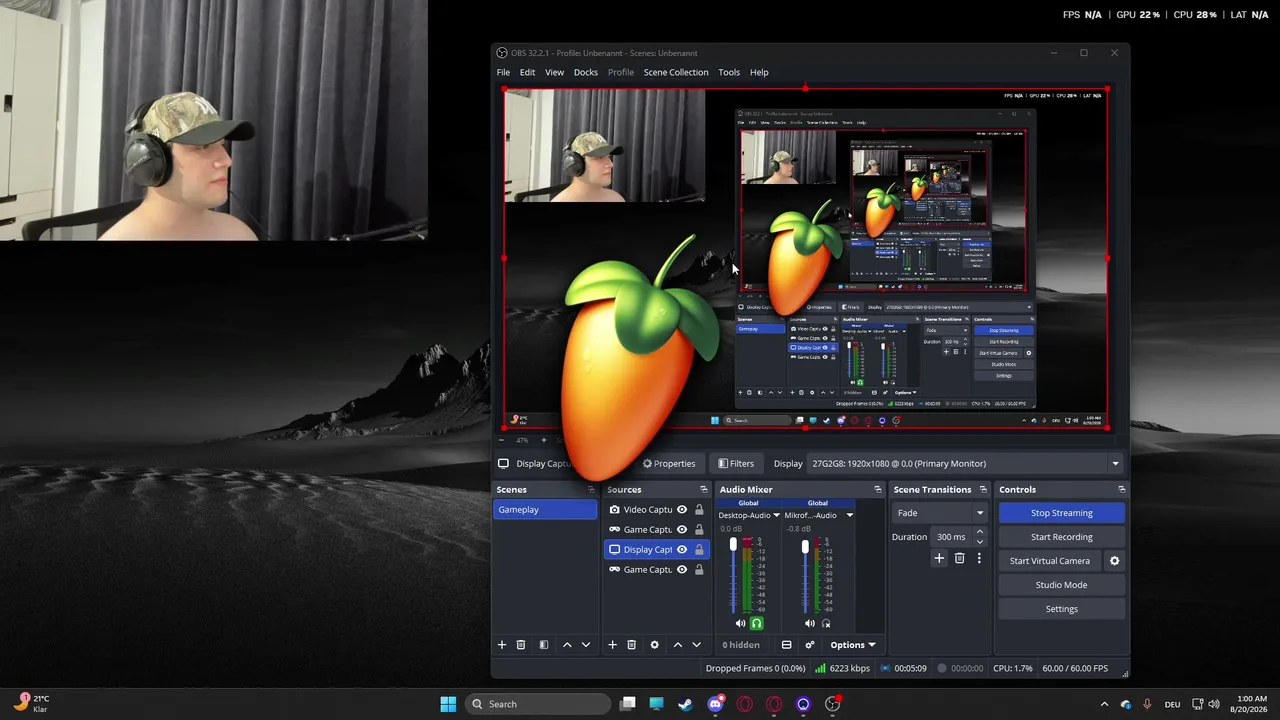The height and width of the screenshot is (720, 1280).
Task: Open the Mikrof...-Audio channel dropdown arrow
Action: click(849, 516)
